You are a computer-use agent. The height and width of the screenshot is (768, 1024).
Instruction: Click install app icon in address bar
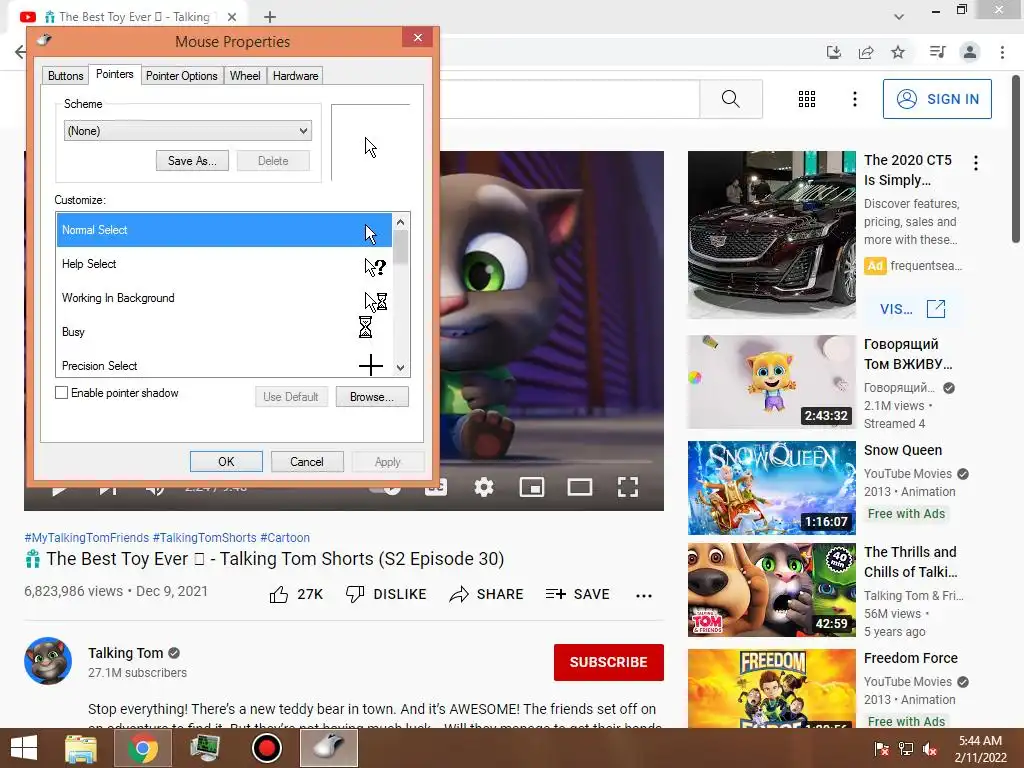point(834,52)
